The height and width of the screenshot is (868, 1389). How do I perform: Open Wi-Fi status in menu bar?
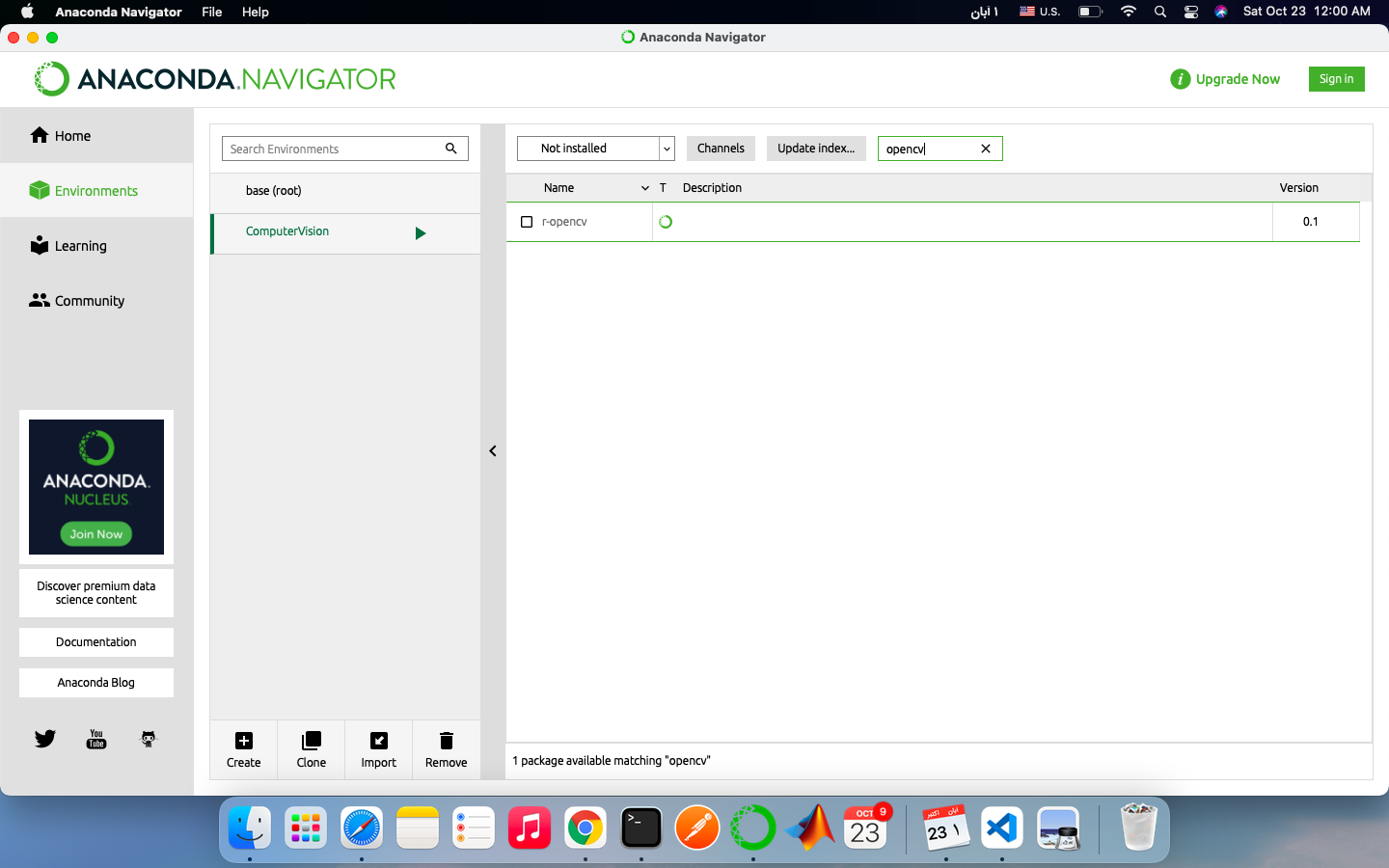1128,12
